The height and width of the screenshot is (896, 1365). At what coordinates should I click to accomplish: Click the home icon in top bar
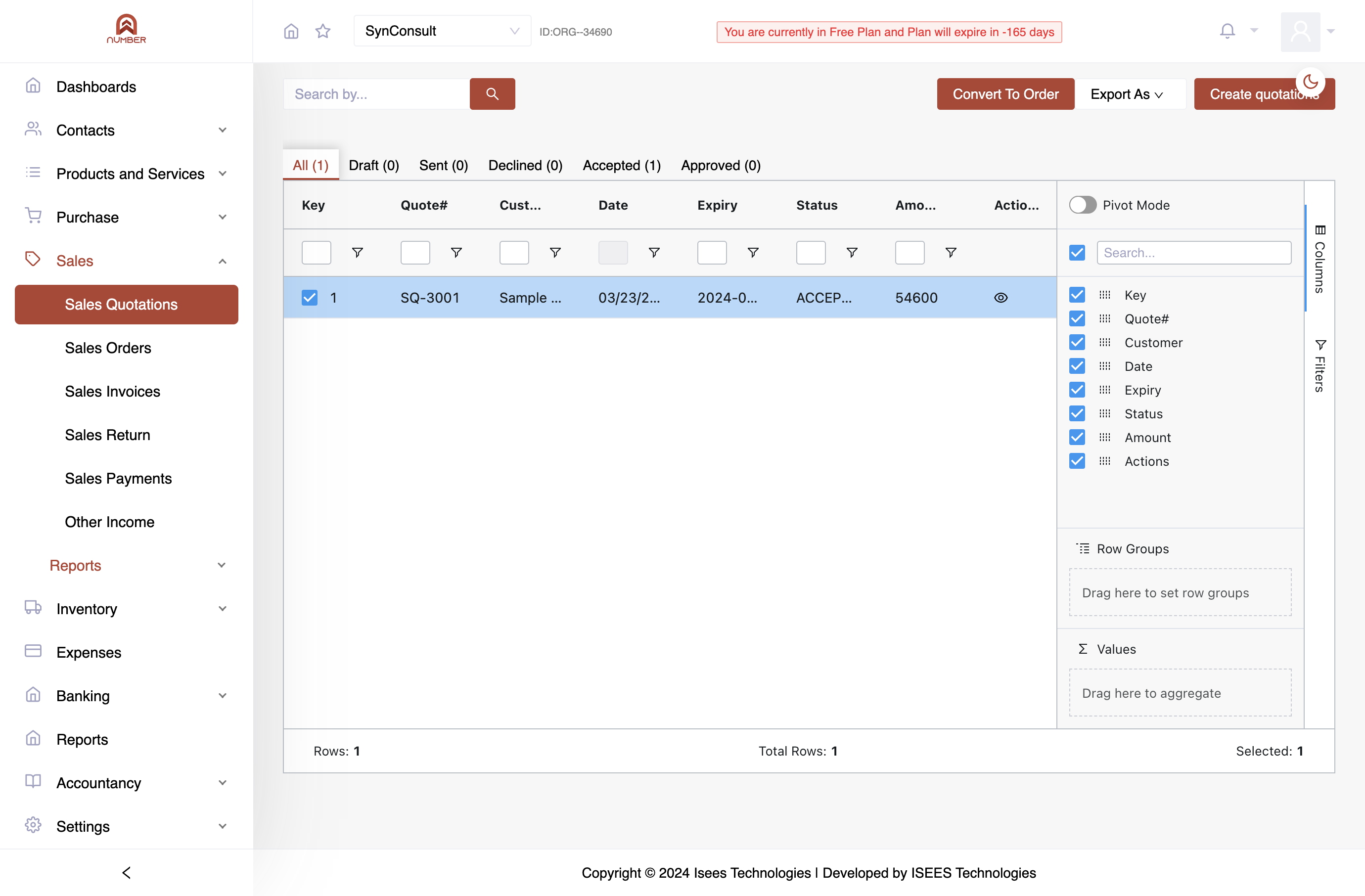(291, 31)
